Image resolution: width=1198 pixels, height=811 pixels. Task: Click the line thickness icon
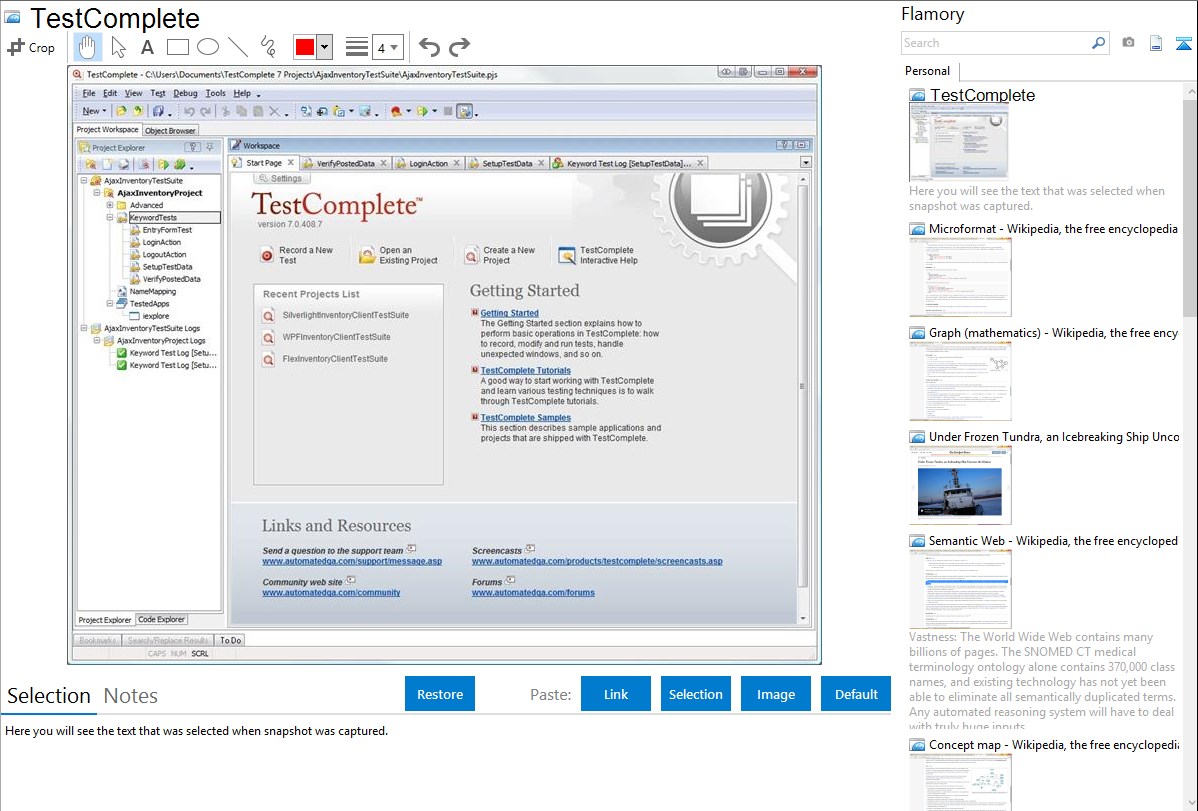(357, 47)
